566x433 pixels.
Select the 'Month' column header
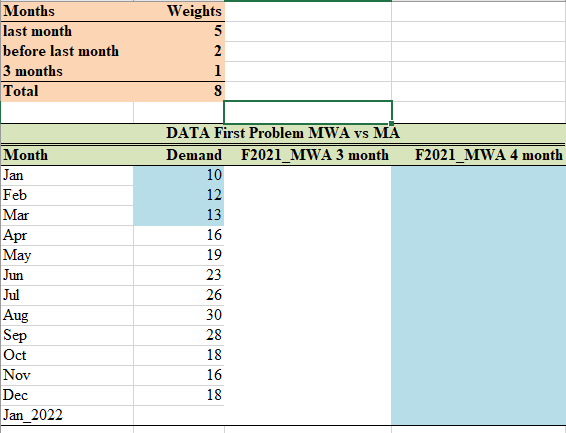67,155
